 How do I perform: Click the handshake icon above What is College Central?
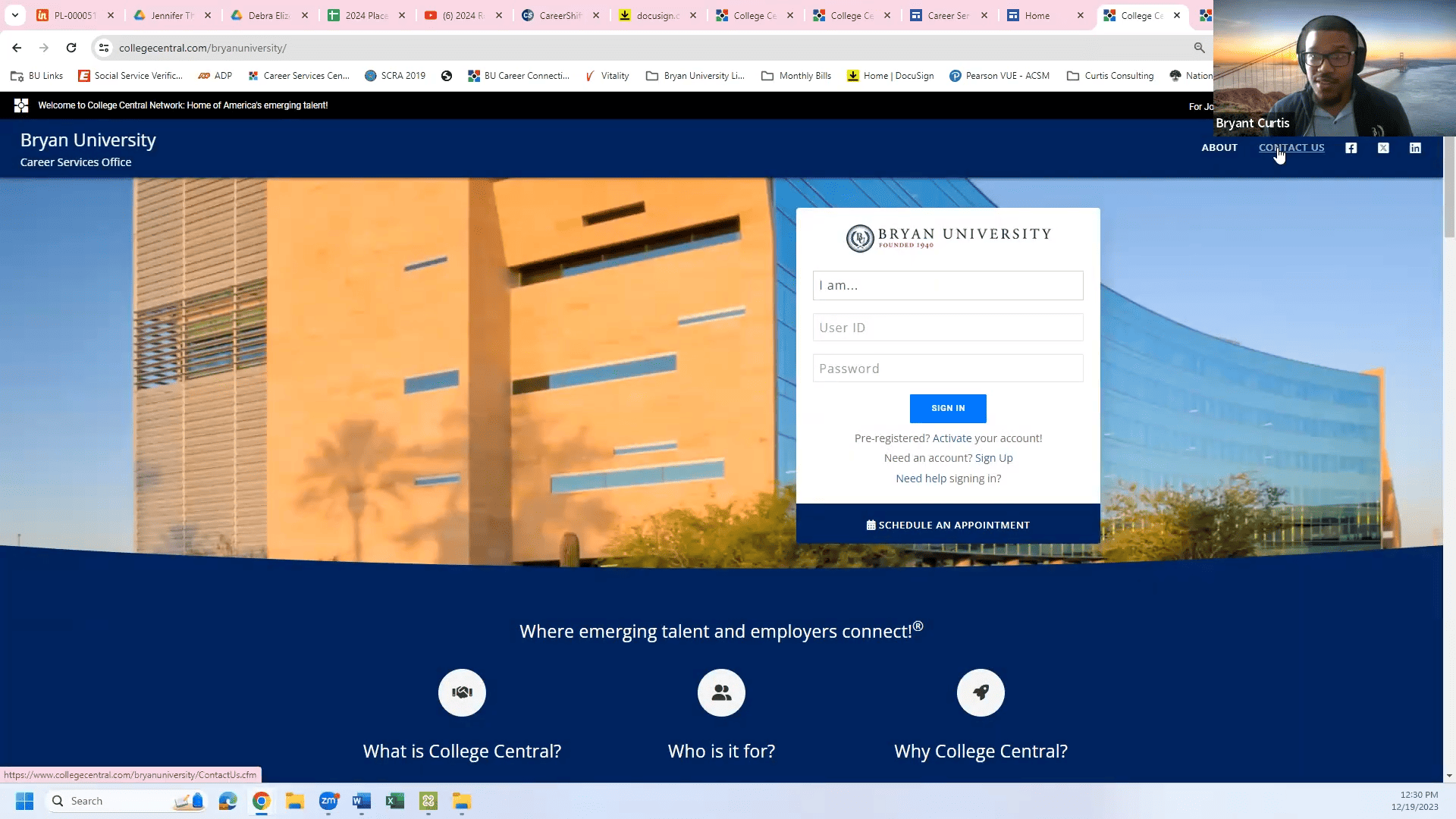point(462,692)
